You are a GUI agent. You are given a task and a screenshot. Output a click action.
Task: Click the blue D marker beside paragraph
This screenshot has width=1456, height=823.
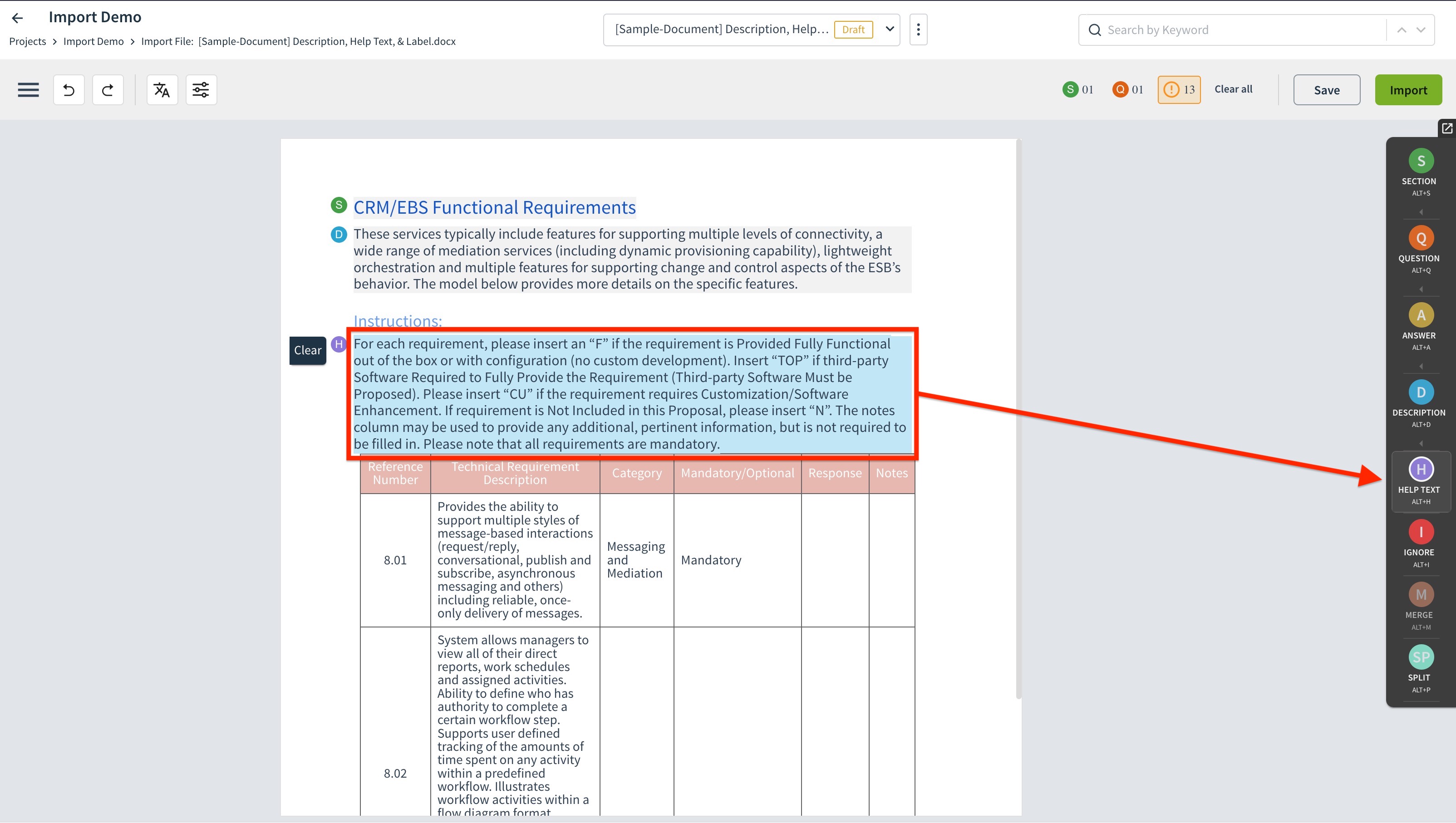pos(339,234)
